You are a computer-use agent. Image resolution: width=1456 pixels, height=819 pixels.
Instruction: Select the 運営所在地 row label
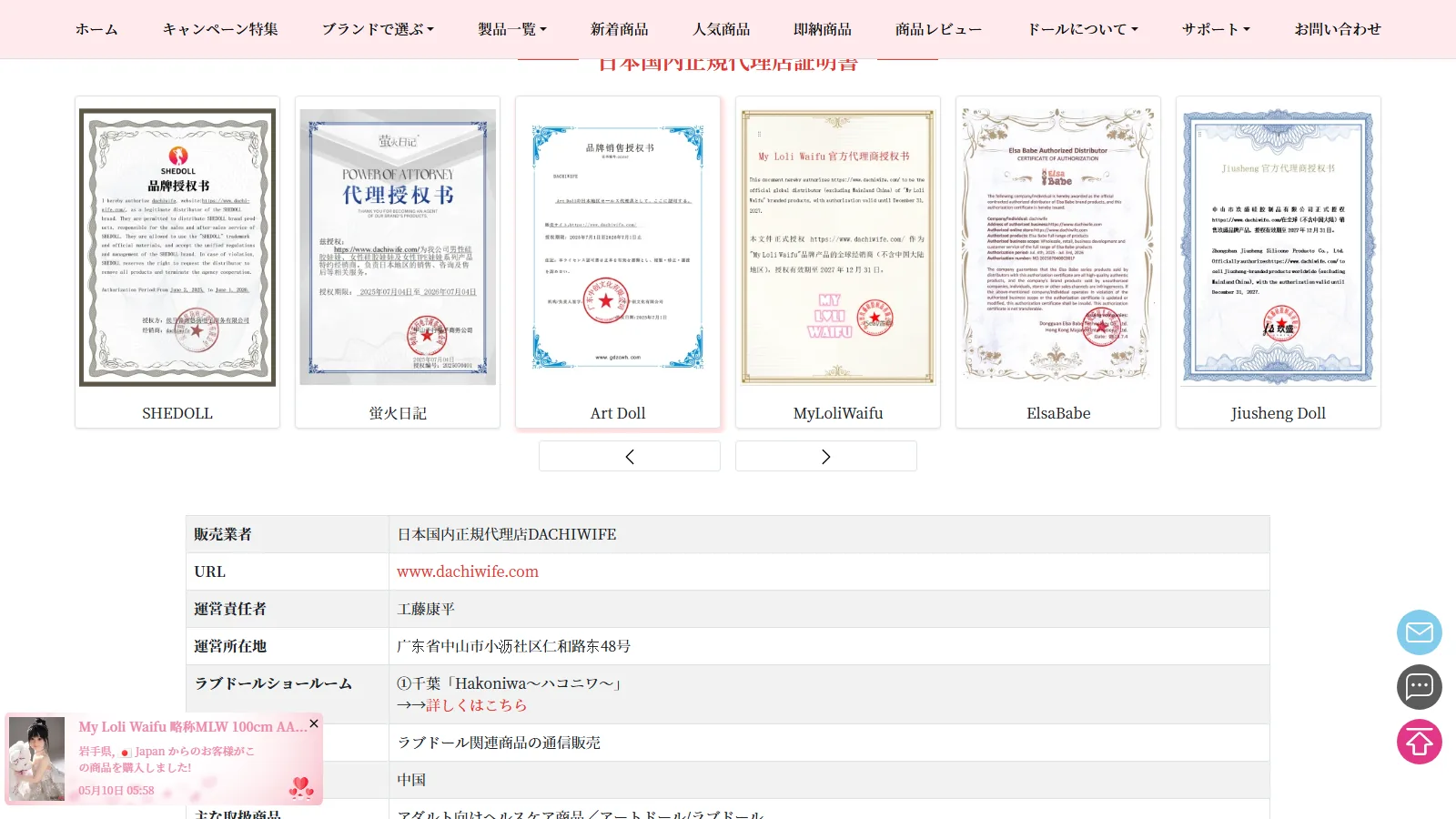tap(230, 646)
